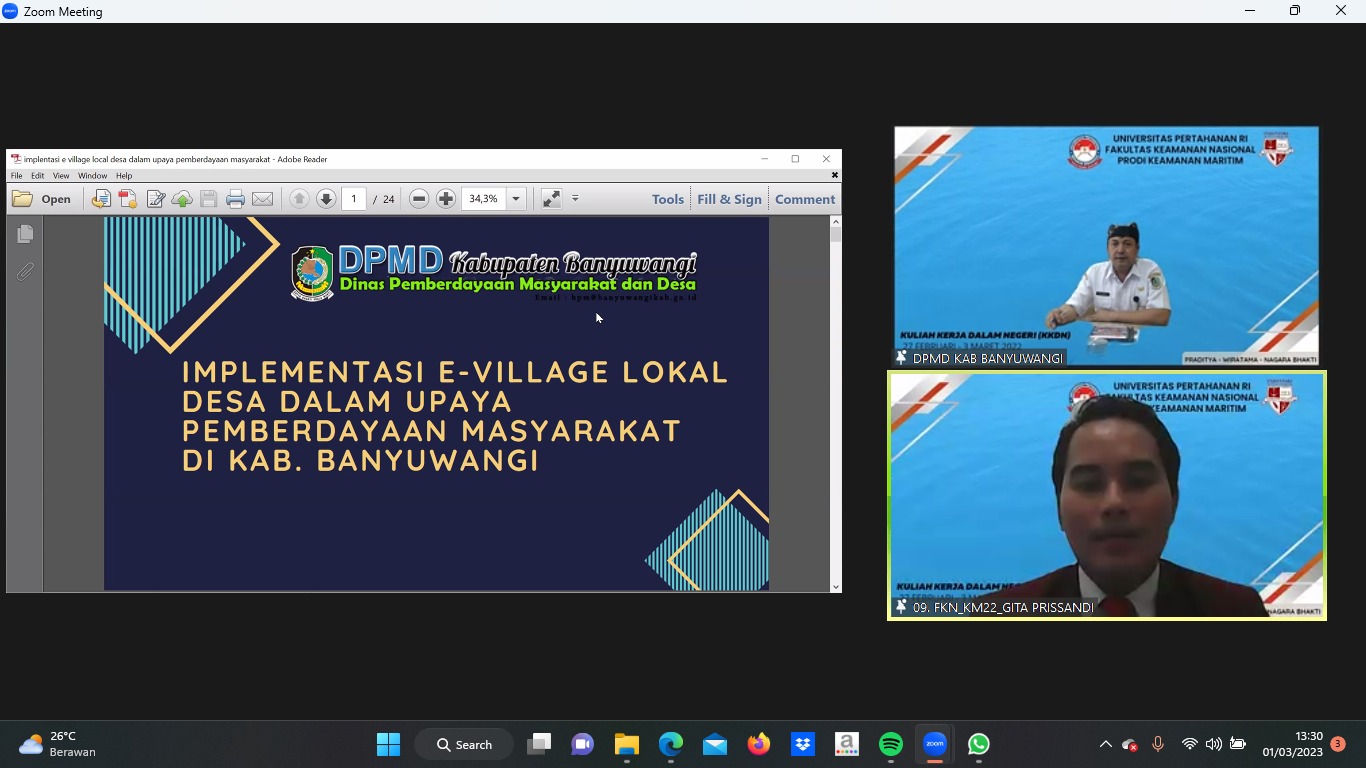Image resolution: width=1366 pixels, height=768 pixels.
Task: Open the page thumbnails panel icon
Action: tap(25, 234)
